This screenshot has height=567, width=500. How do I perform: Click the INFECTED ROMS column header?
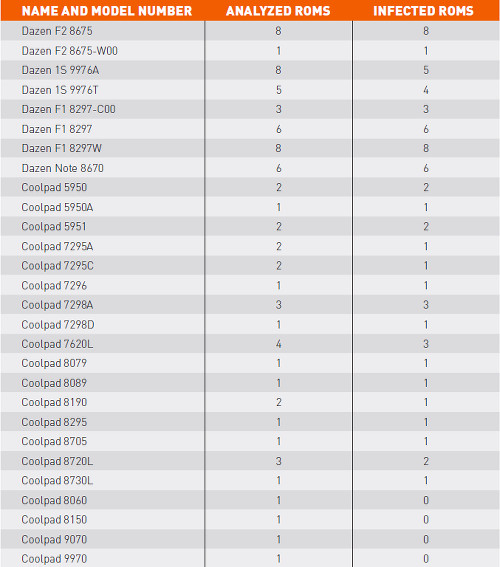click(423, 11)
